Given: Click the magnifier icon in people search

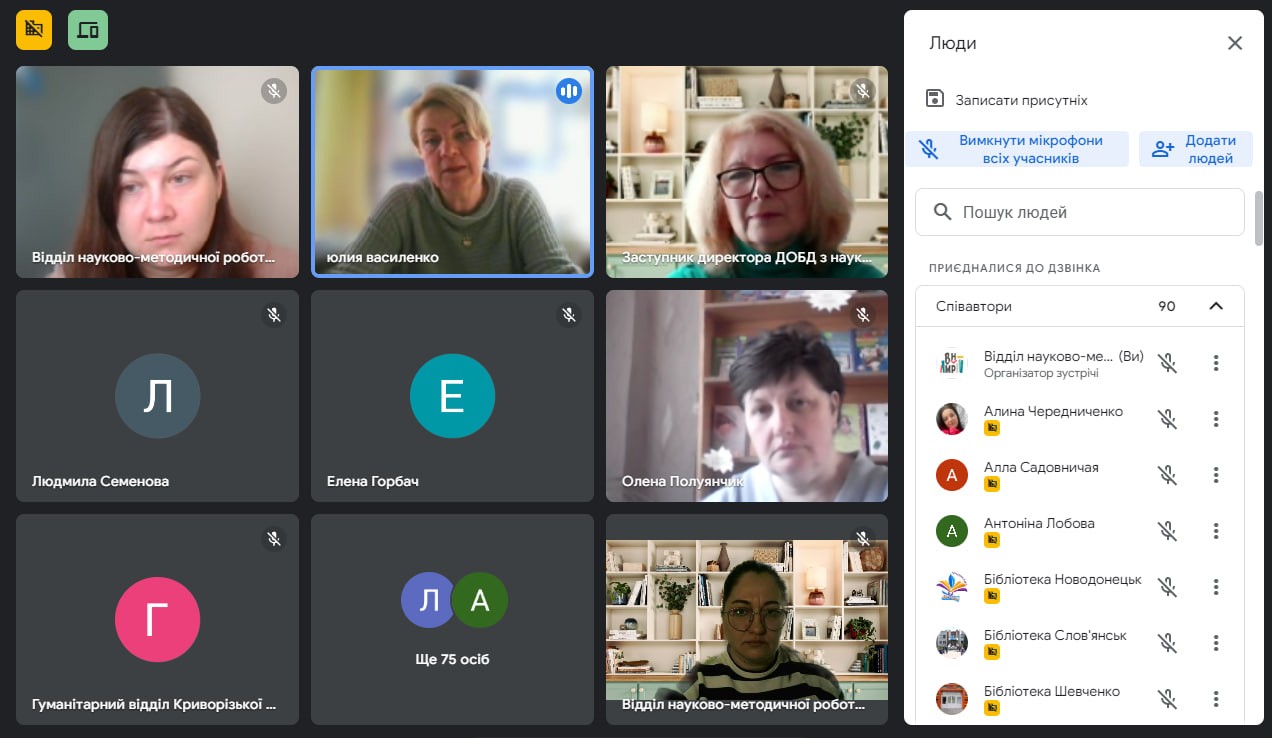Looking at the screenshot, I should tap(942, 212).
